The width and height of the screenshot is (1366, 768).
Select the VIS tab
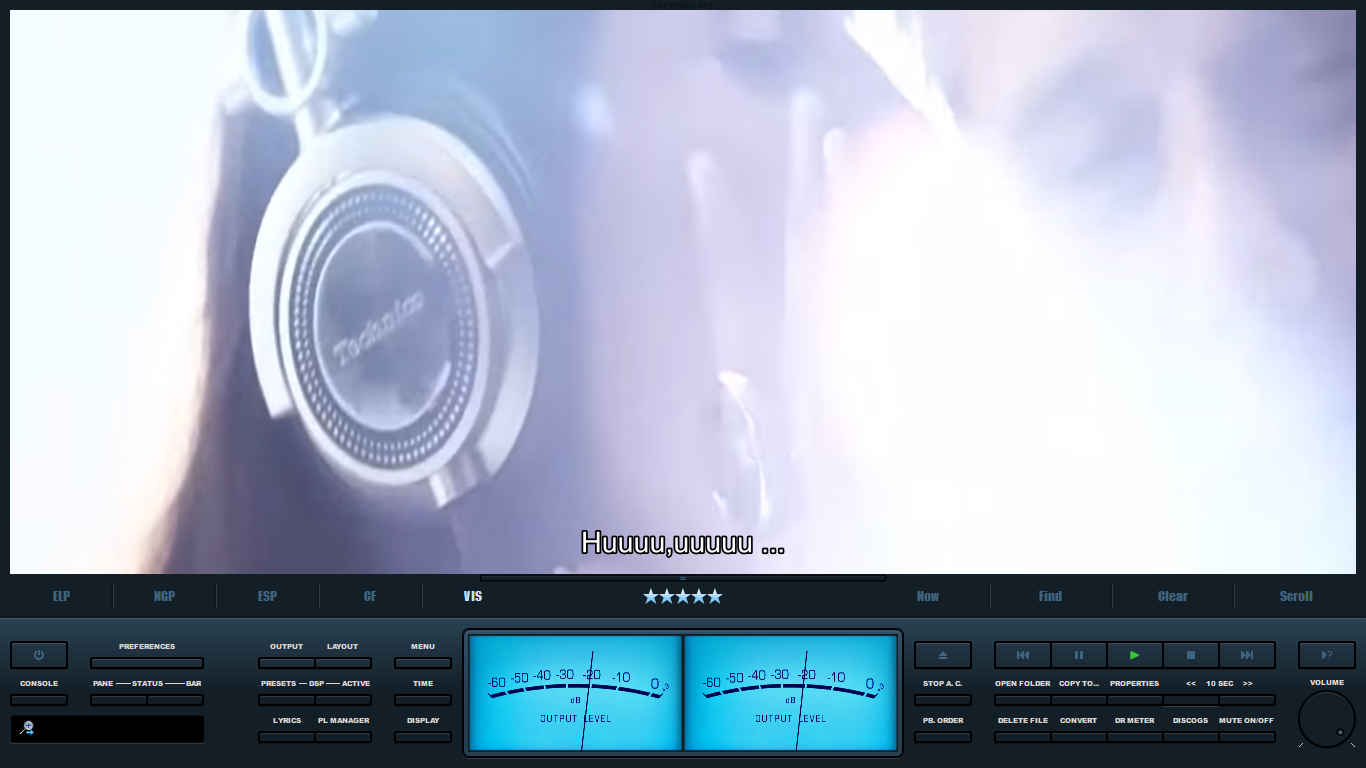(x=473, y=596)
